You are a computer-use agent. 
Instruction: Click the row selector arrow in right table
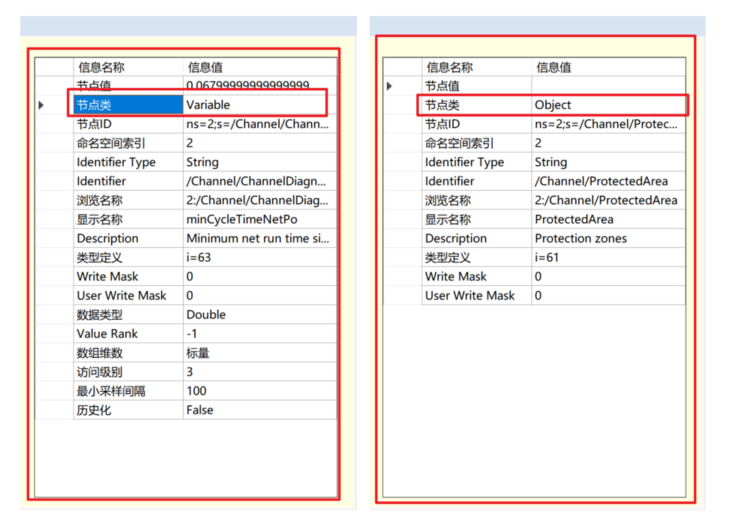tap(389, 86)
